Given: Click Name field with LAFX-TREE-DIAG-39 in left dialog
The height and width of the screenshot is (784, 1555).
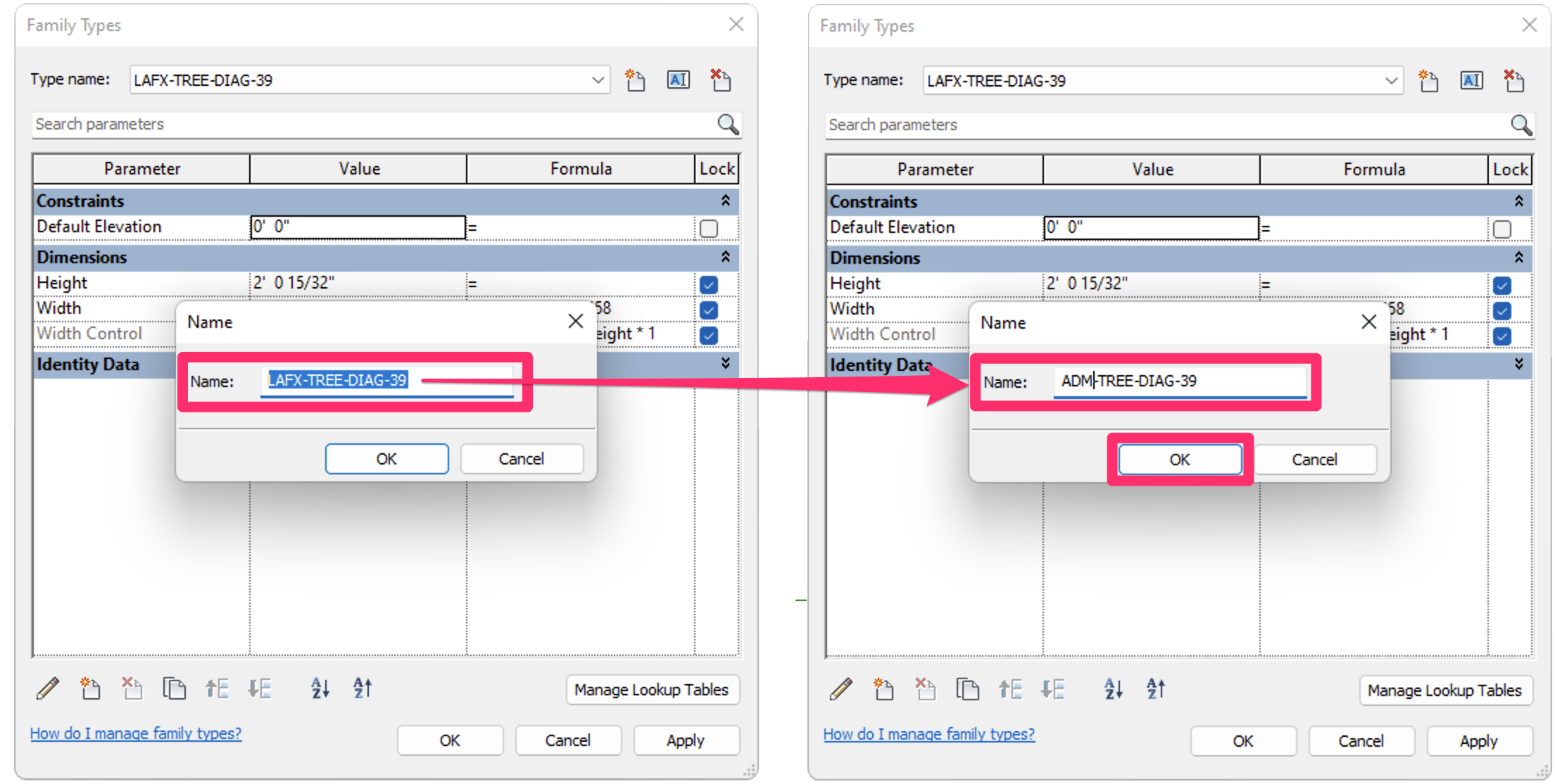Looking at the screenshot, I should tap(387, 381).
